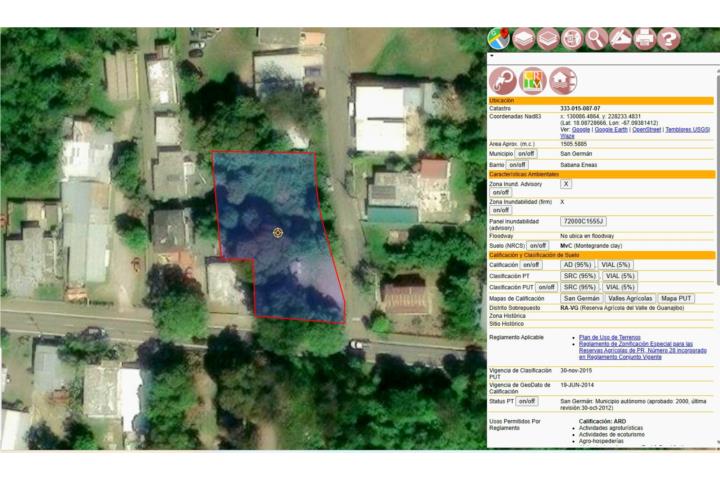Click the printer icon to print map
The height and width of the screenshot is (480, 720).
[645, 39]
